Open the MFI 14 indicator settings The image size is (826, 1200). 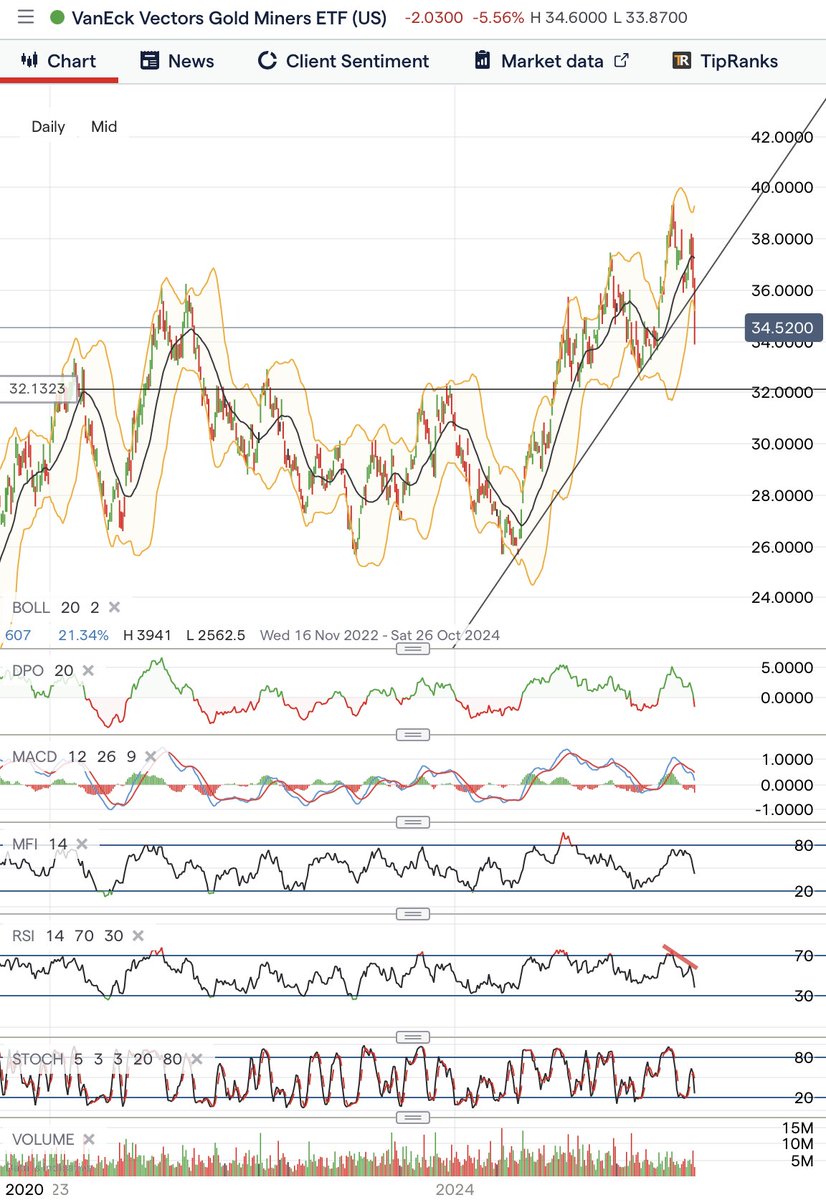coord(40,844)
